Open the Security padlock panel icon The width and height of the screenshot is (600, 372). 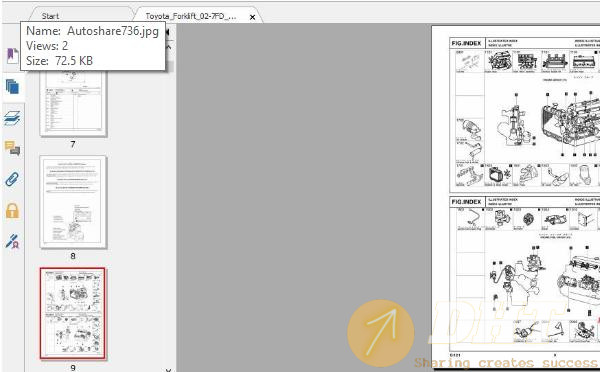12,210
